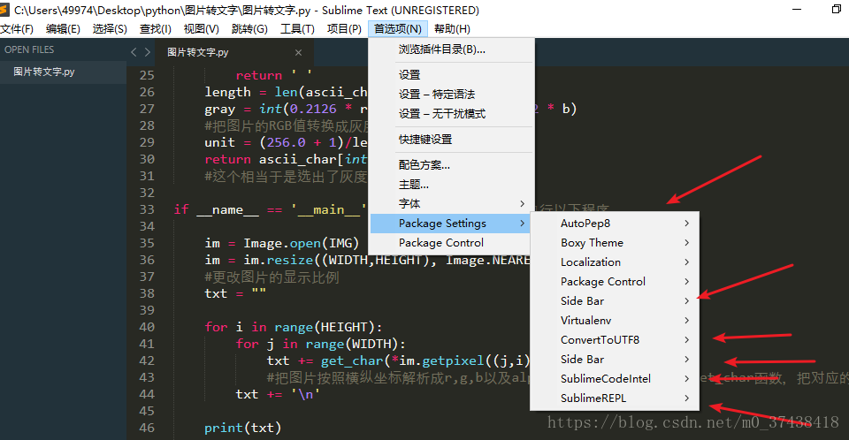Expand the ConvertToUTF8 submenu
Viewport: 849px width, 440px height.
615,340
